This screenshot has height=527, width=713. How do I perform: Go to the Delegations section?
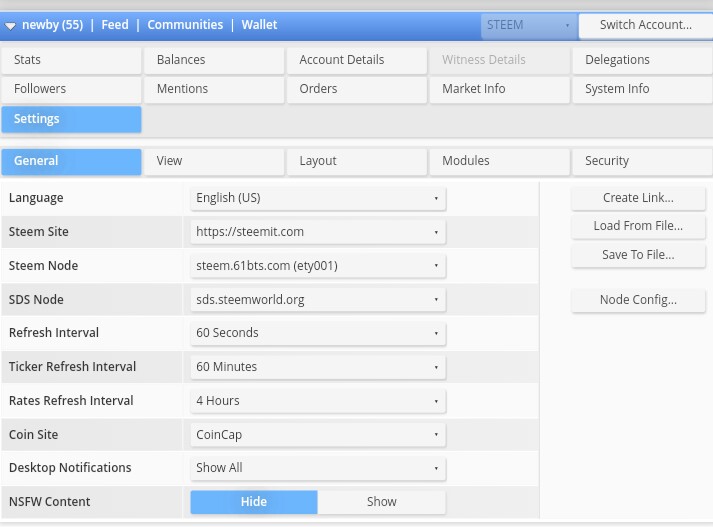(x=642, y=60)
